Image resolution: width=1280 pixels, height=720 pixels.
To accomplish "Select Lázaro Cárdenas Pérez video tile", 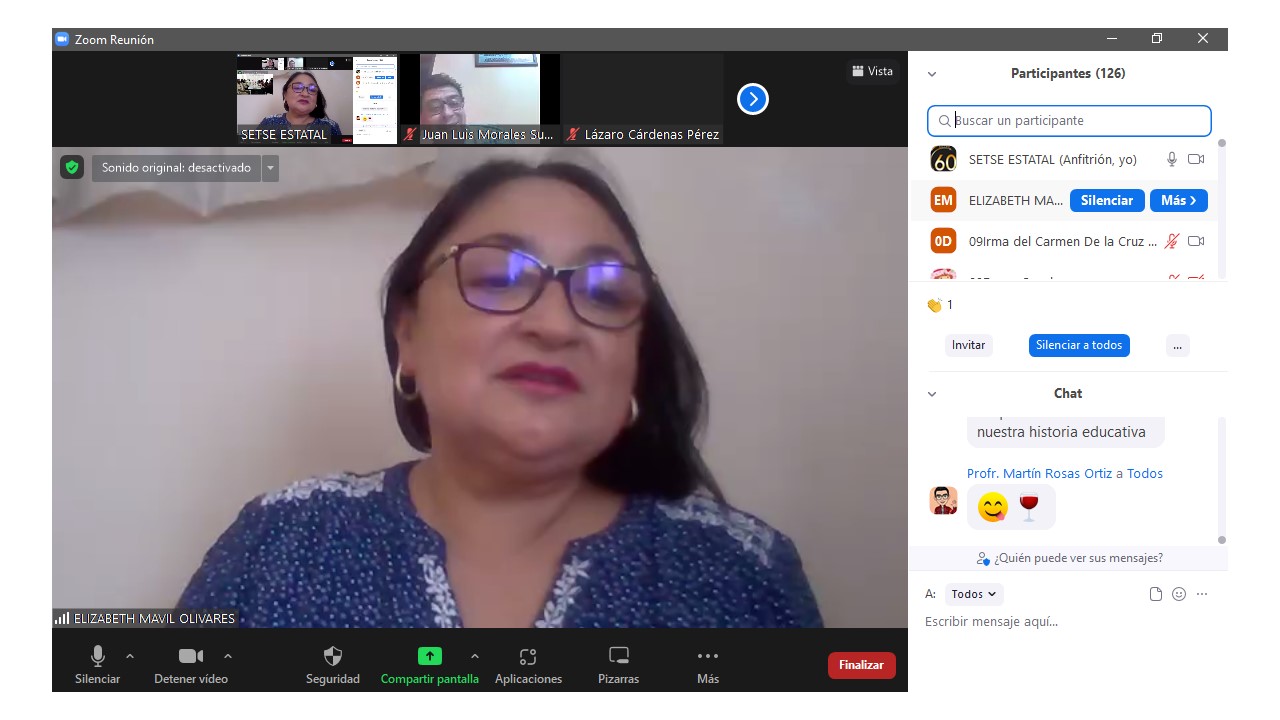I will pos(642,99).
